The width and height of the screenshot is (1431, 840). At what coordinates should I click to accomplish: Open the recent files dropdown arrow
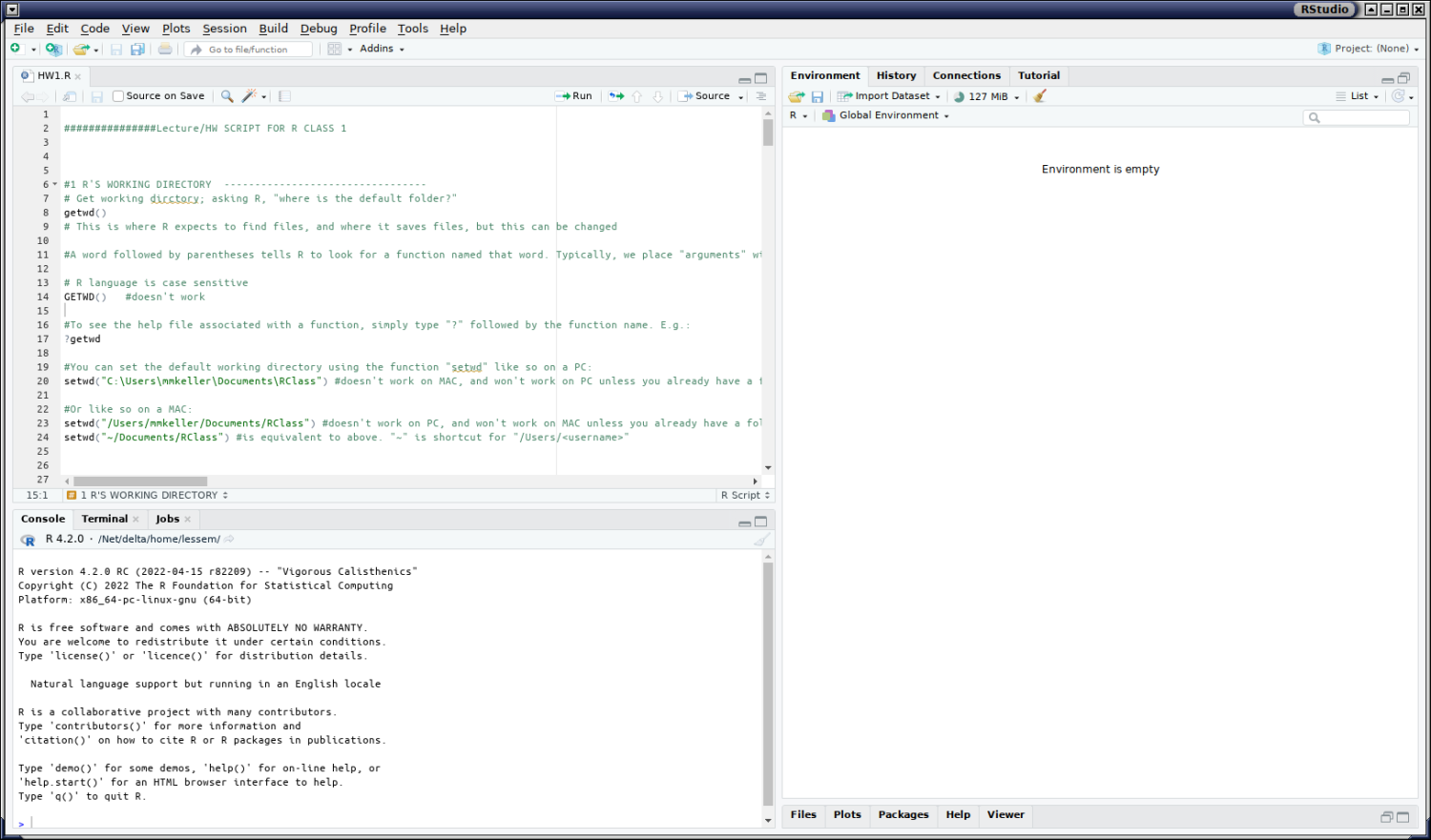pos(96,50)
